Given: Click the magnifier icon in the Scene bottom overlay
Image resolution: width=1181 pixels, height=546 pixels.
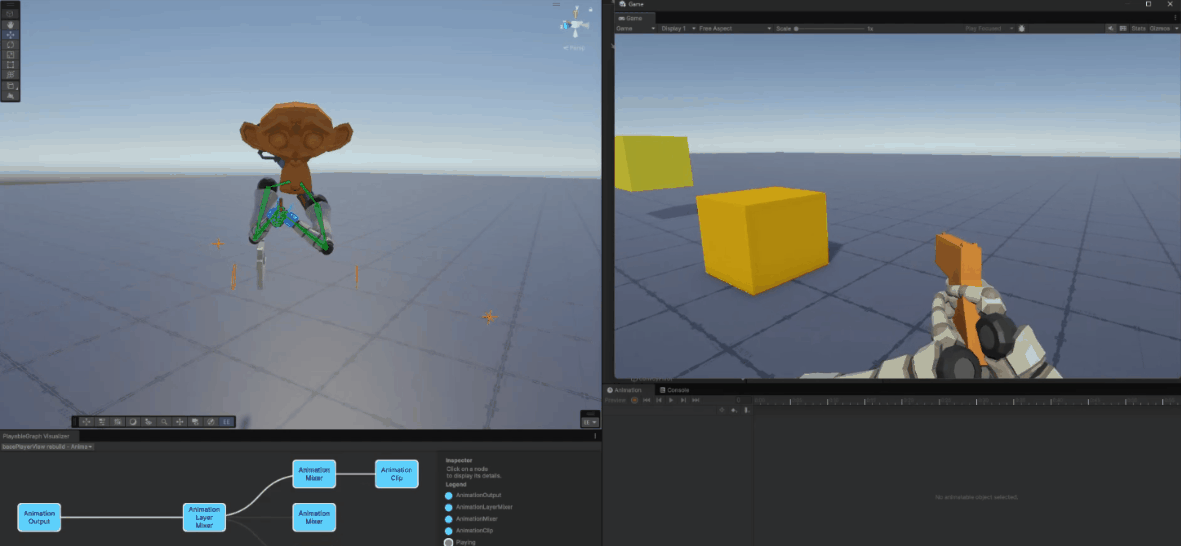Looking at the screenshot, I should [164, 422].
